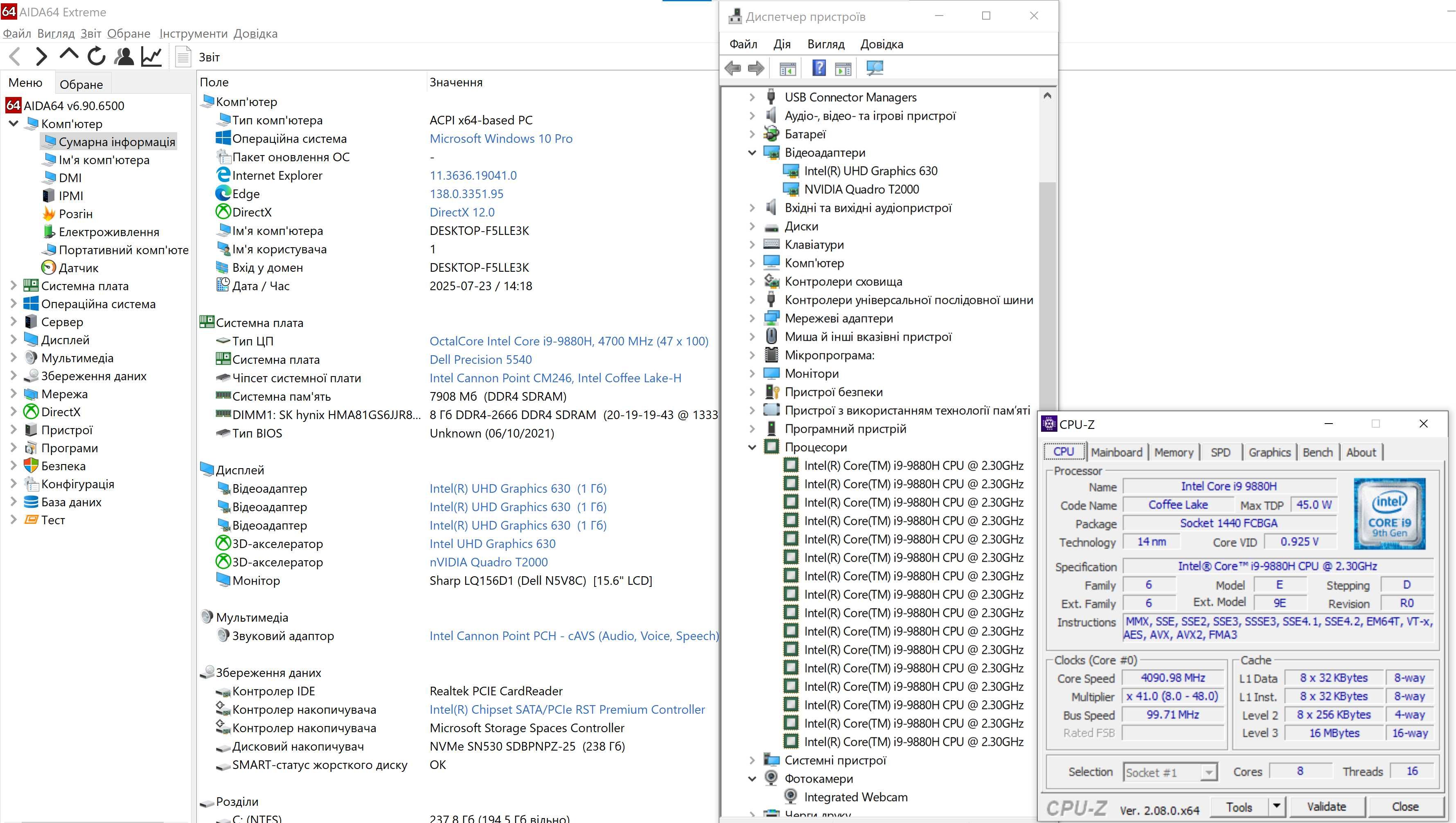Viewport: 1456px width, 823px height.
Task: Open the Tools dropdown arrow in CPU-Z
Action: (1276, 806)
